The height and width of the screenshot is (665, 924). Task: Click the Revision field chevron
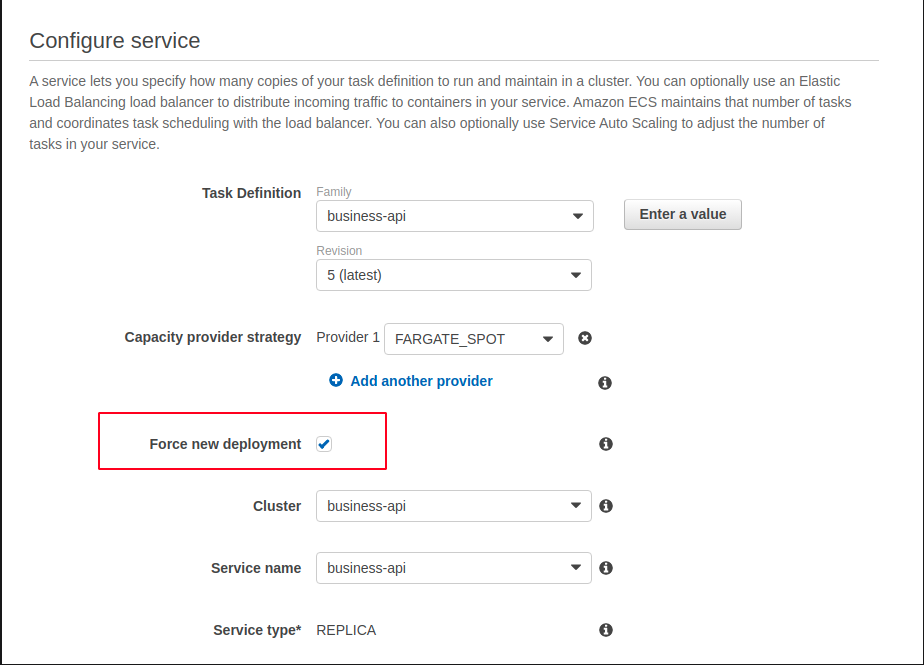575,275
